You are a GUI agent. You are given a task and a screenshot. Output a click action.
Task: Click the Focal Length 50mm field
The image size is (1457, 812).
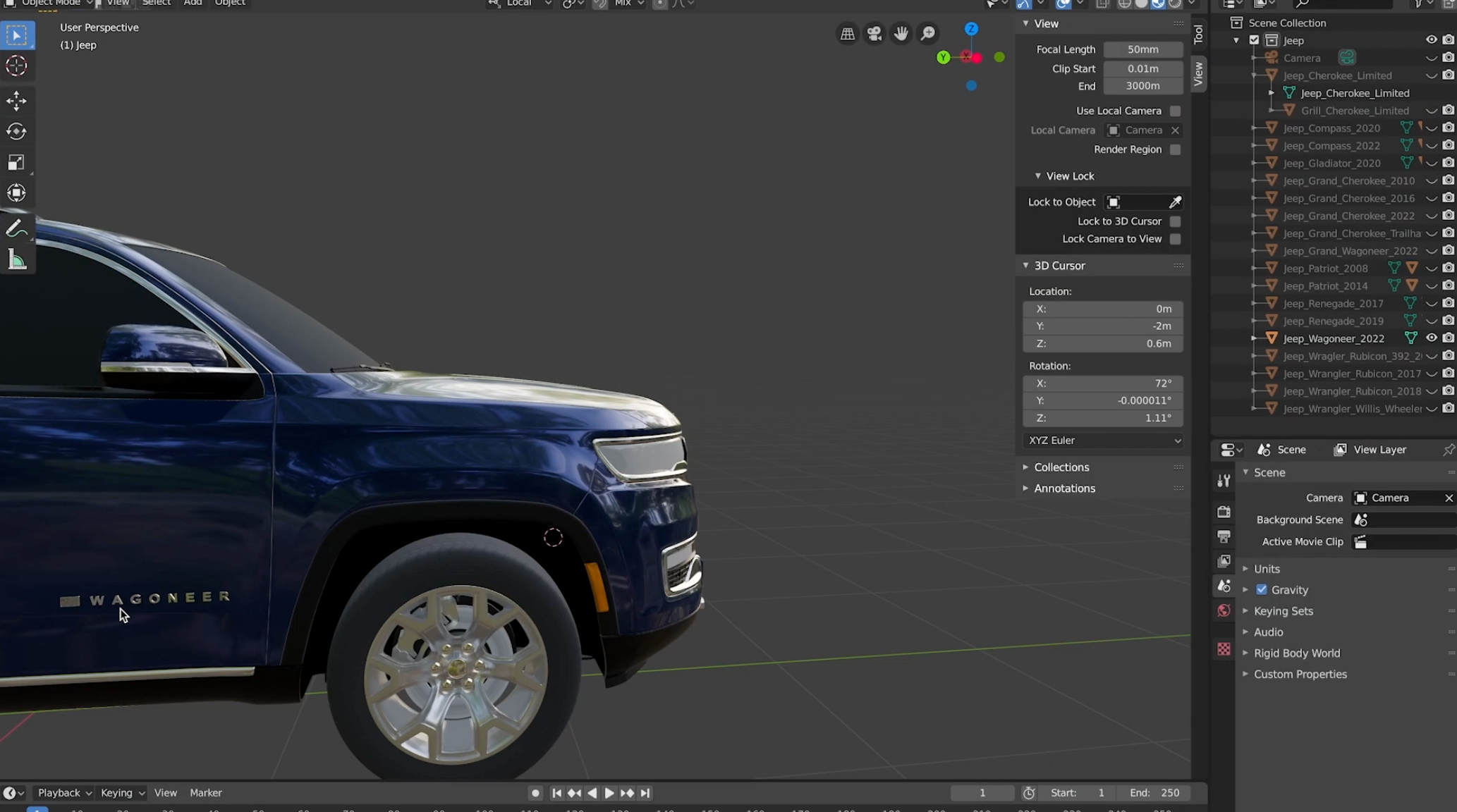[1142, 49]
